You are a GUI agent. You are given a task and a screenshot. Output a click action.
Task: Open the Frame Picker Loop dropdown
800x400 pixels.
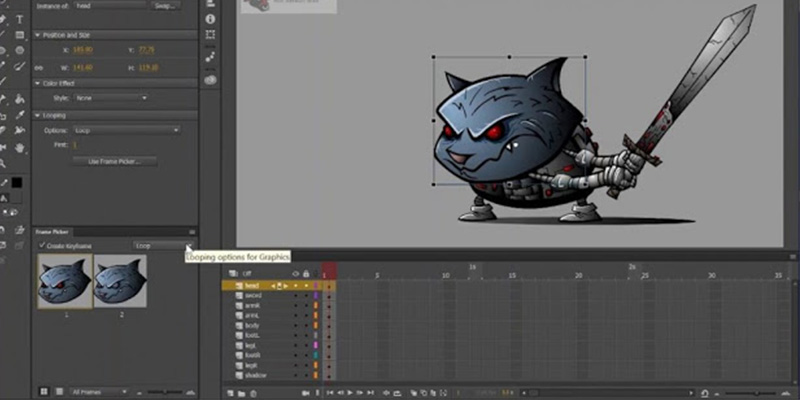pos(164,245)
